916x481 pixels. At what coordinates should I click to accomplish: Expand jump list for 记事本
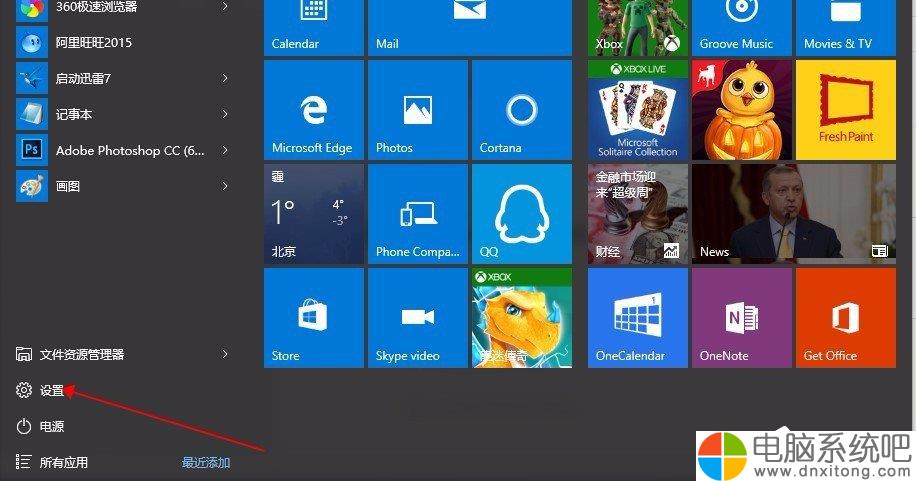pos(225,115)
